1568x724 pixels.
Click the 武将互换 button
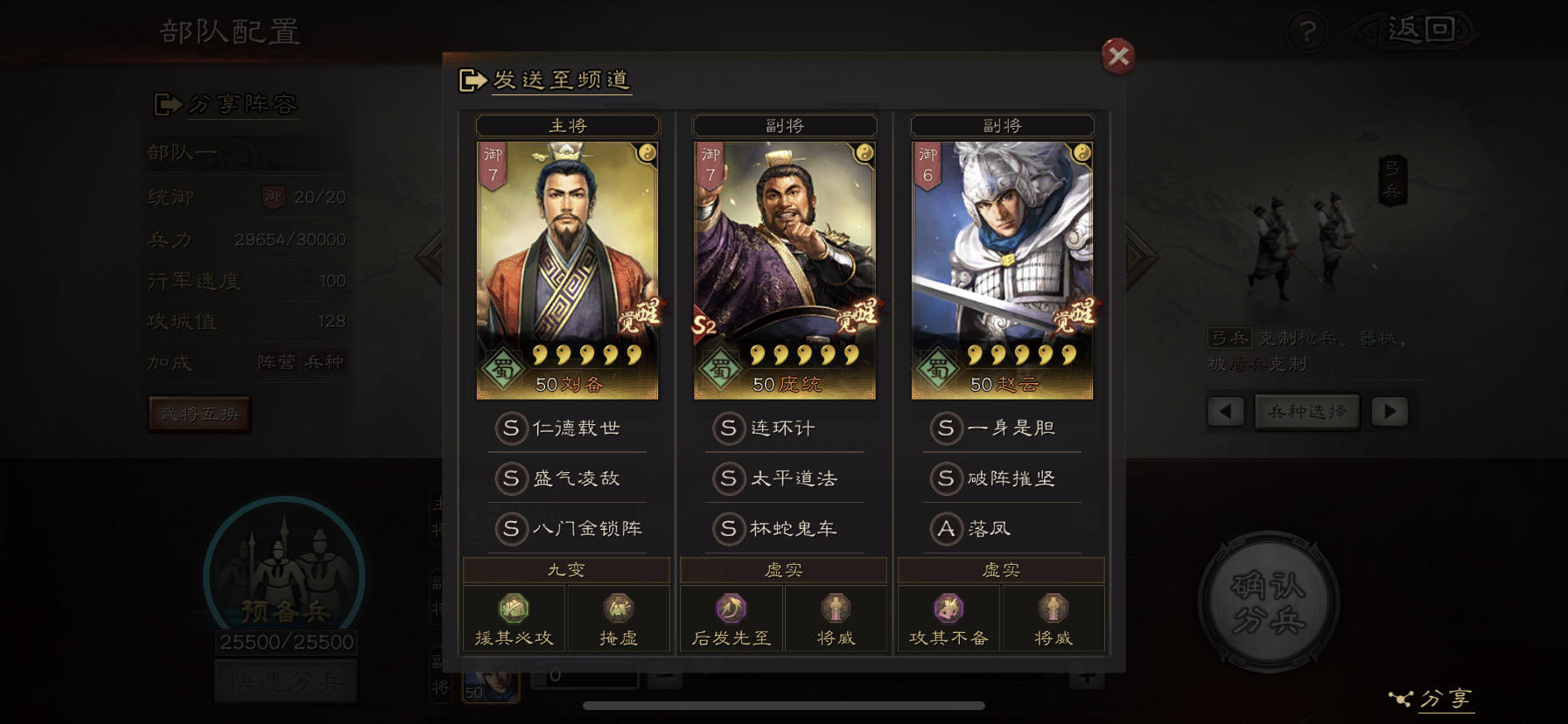click(x=199, y=414)
